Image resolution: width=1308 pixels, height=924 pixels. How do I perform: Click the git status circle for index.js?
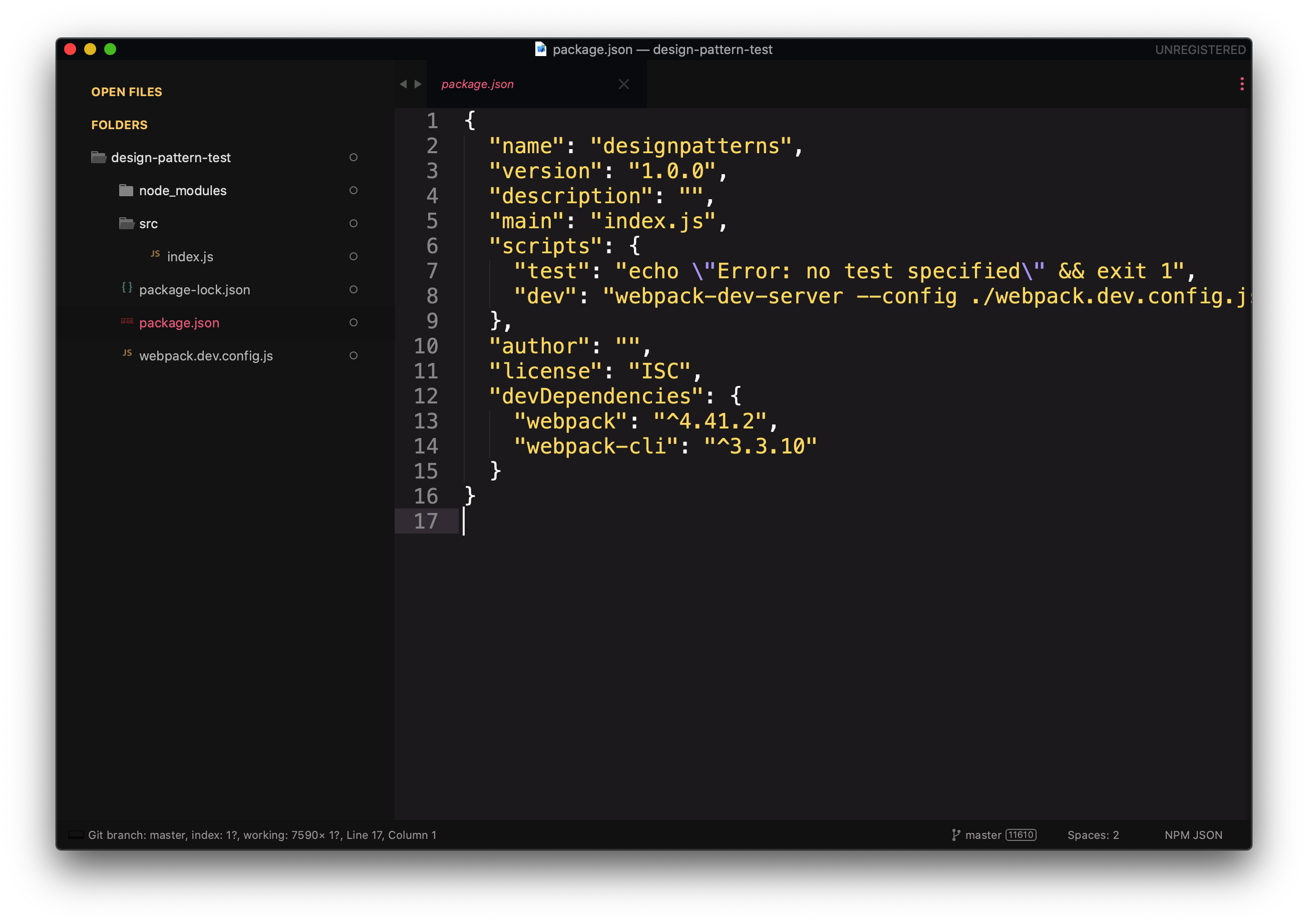pos(353,256)
